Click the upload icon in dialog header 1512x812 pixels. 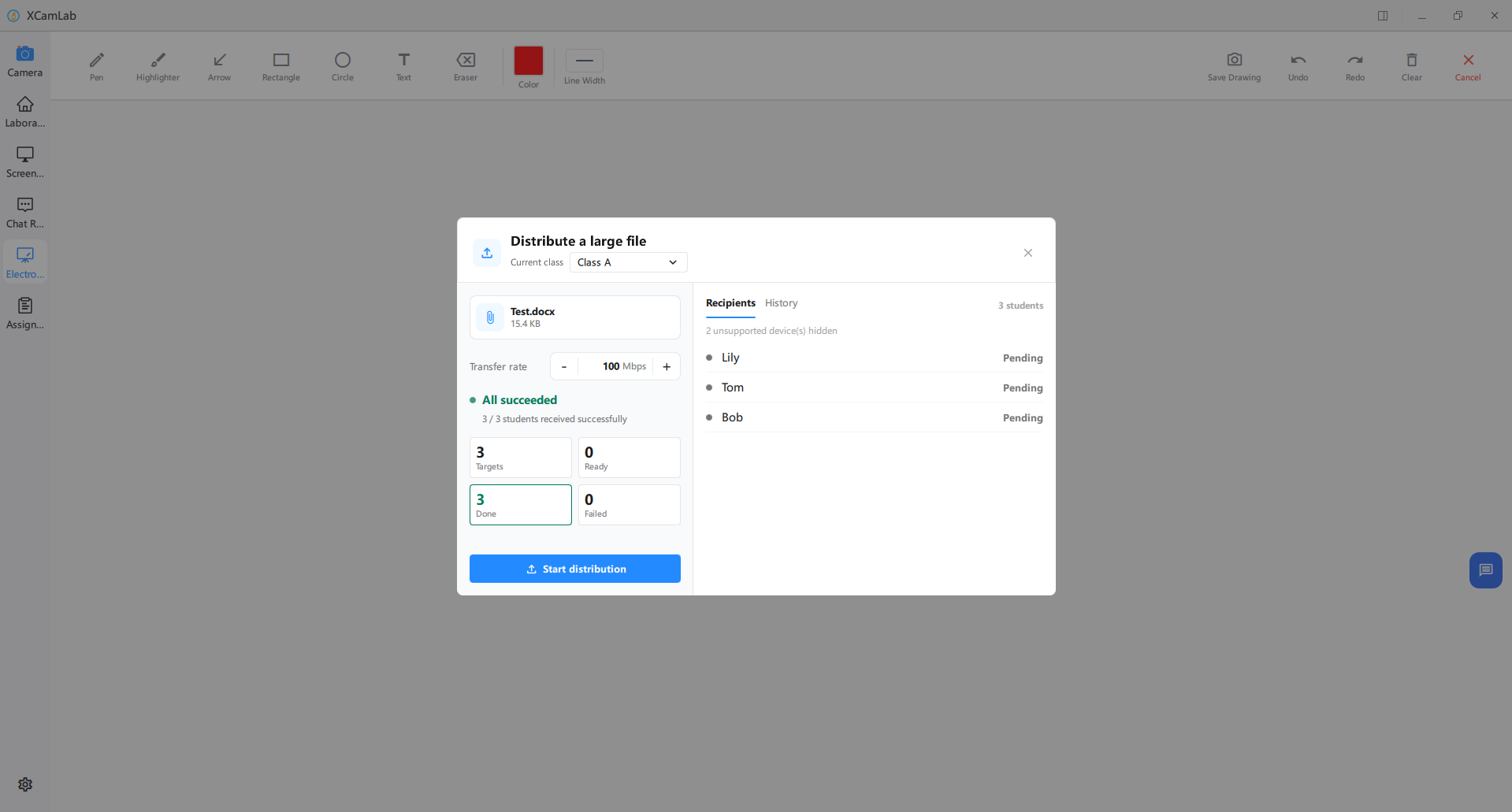[x=487, y=253]
